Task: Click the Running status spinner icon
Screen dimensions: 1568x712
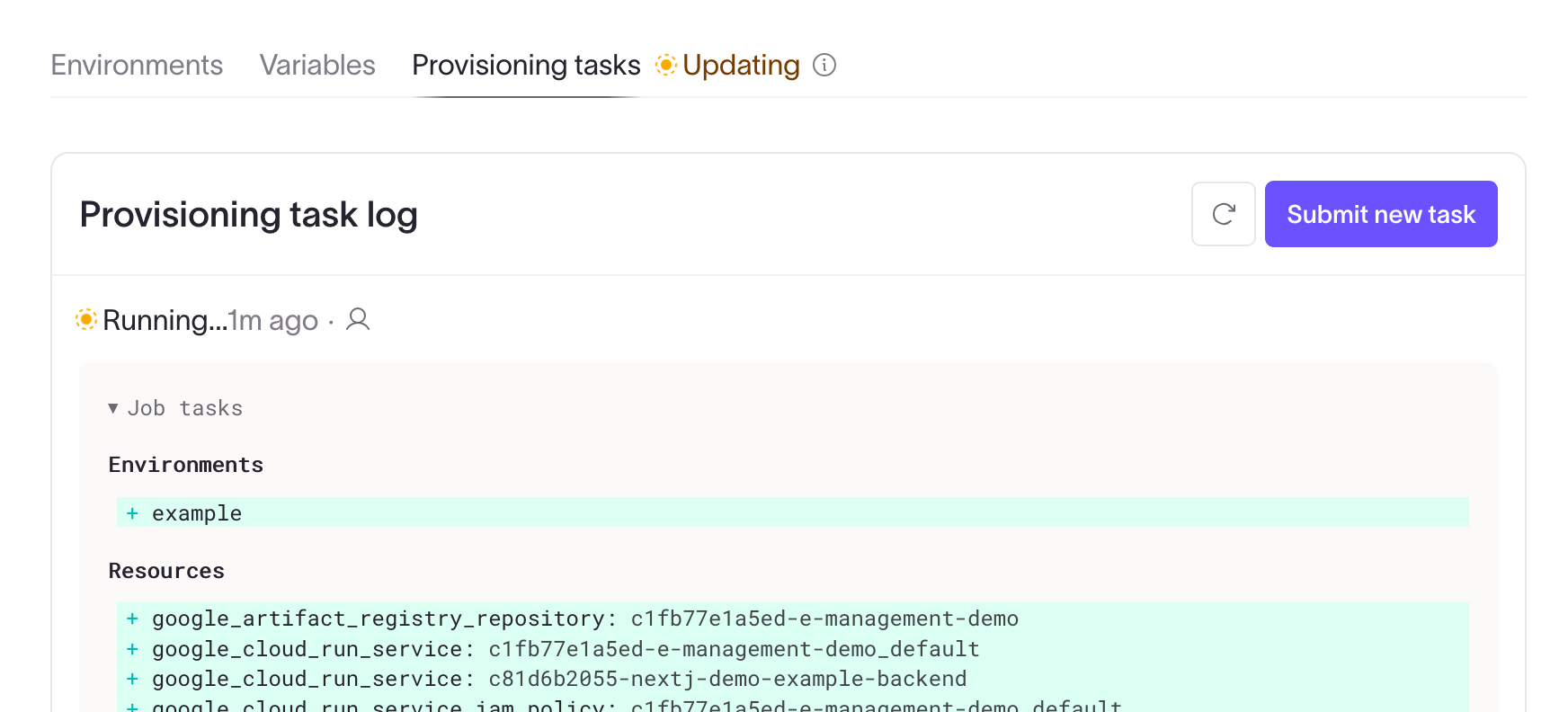Action: click(x=86, y=319)
